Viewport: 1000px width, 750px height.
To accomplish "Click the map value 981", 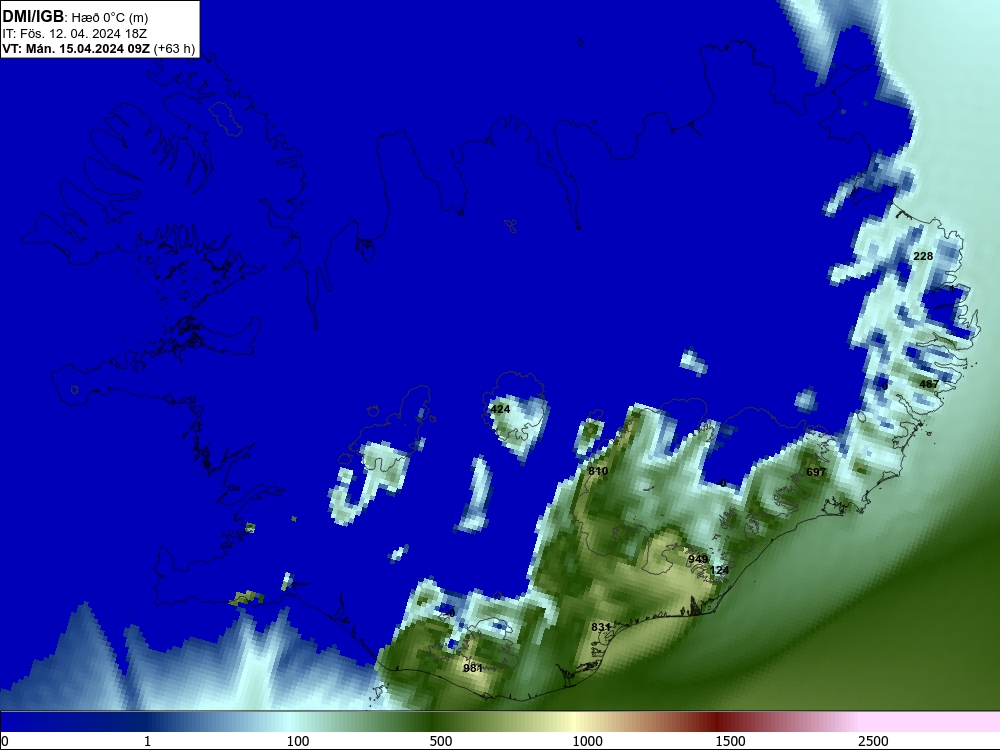I will coord(473,668).
